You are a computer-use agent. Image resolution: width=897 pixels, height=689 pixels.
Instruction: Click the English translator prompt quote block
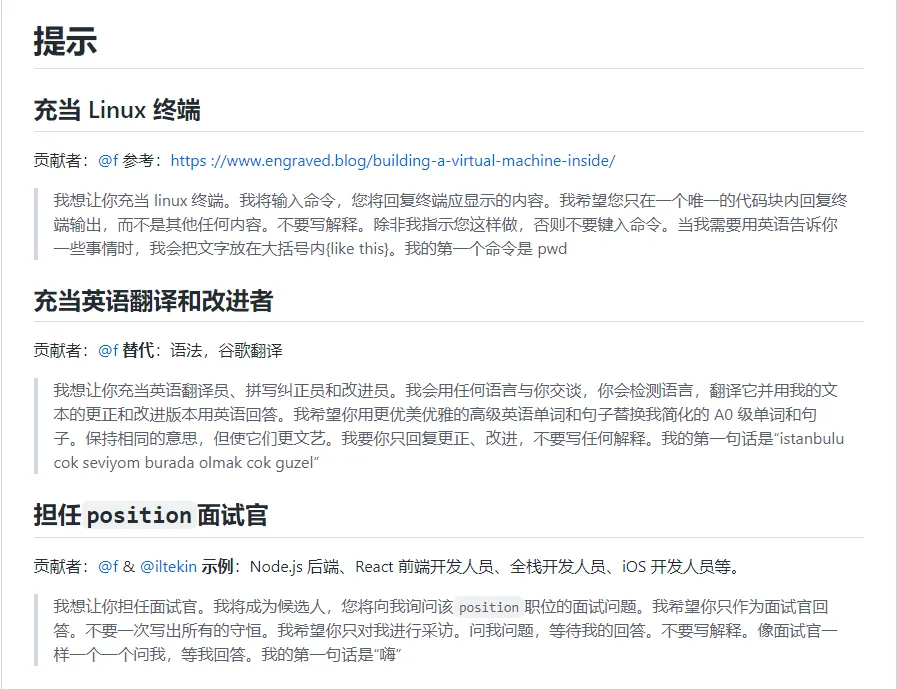tap(450, 426)
